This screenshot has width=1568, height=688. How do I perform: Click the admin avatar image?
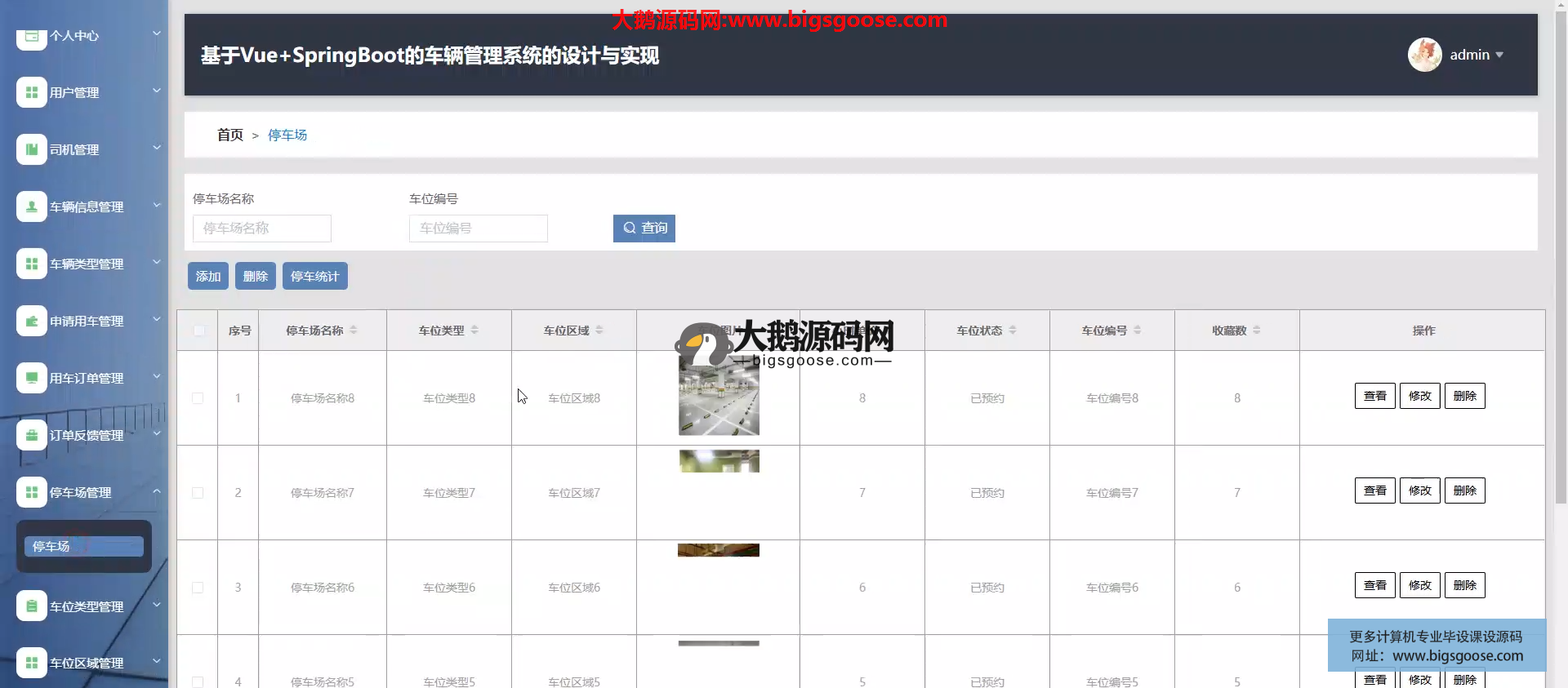click(x=1424, y=55)
